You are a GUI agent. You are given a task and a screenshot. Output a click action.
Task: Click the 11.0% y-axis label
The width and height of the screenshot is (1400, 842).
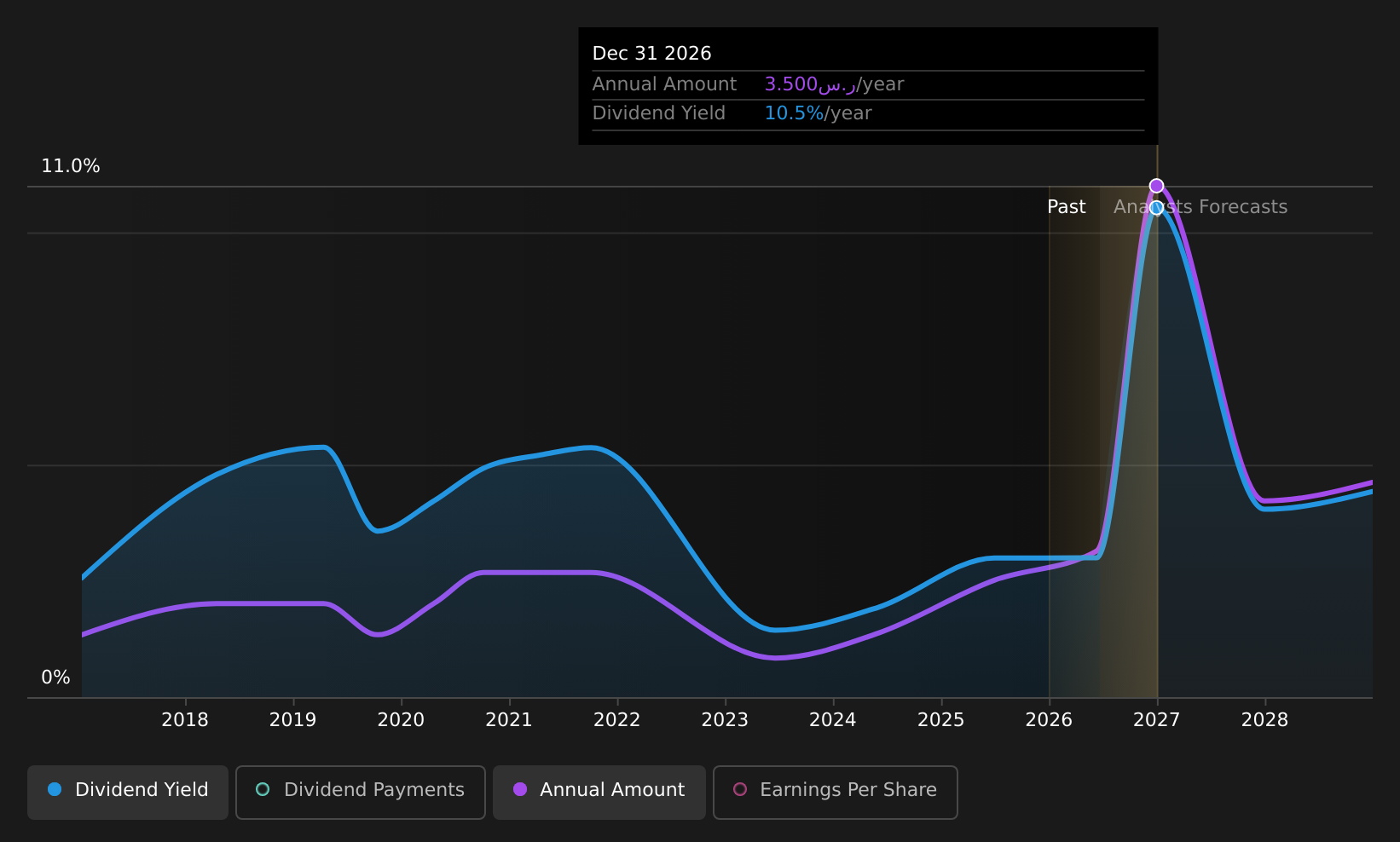click(x=71, y=166)
